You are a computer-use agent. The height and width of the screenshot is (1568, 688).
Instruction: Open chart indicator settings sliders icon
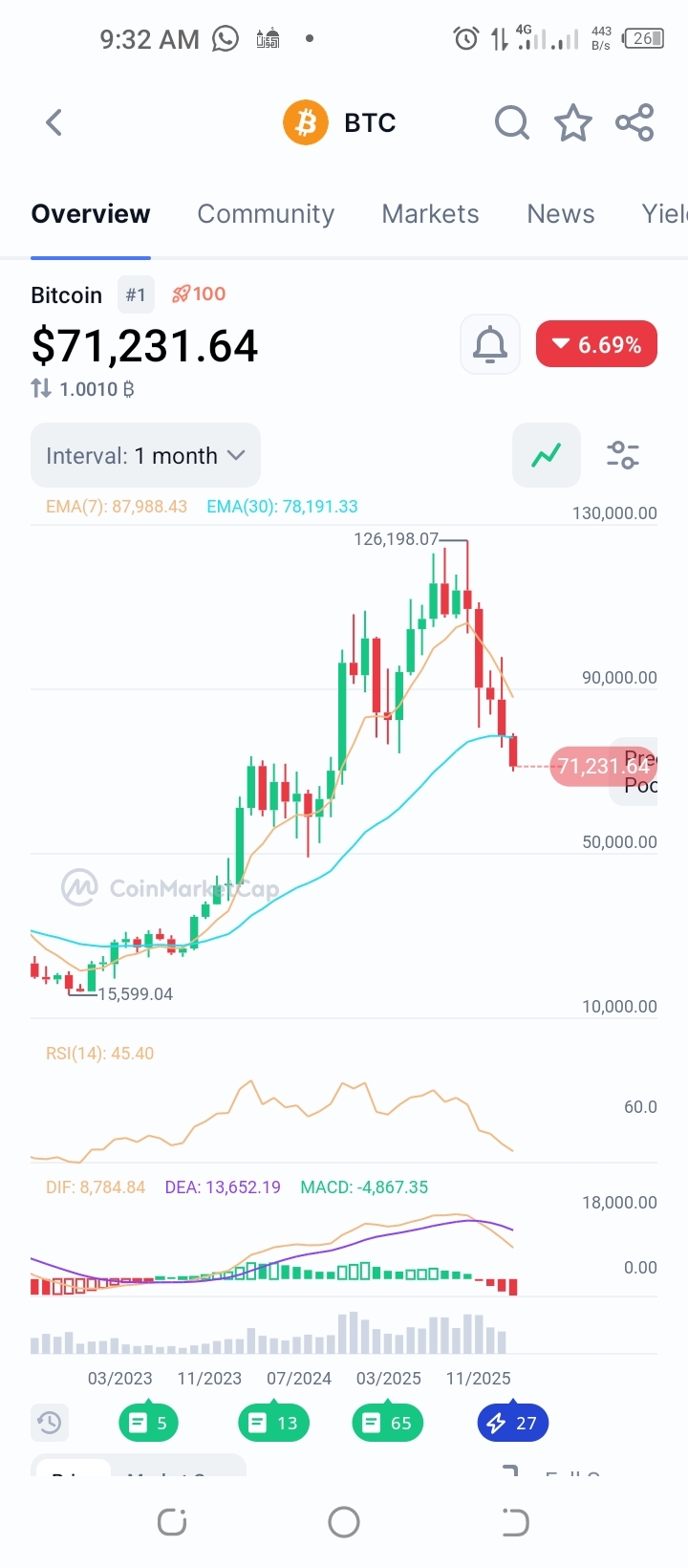tap(623, 455)
